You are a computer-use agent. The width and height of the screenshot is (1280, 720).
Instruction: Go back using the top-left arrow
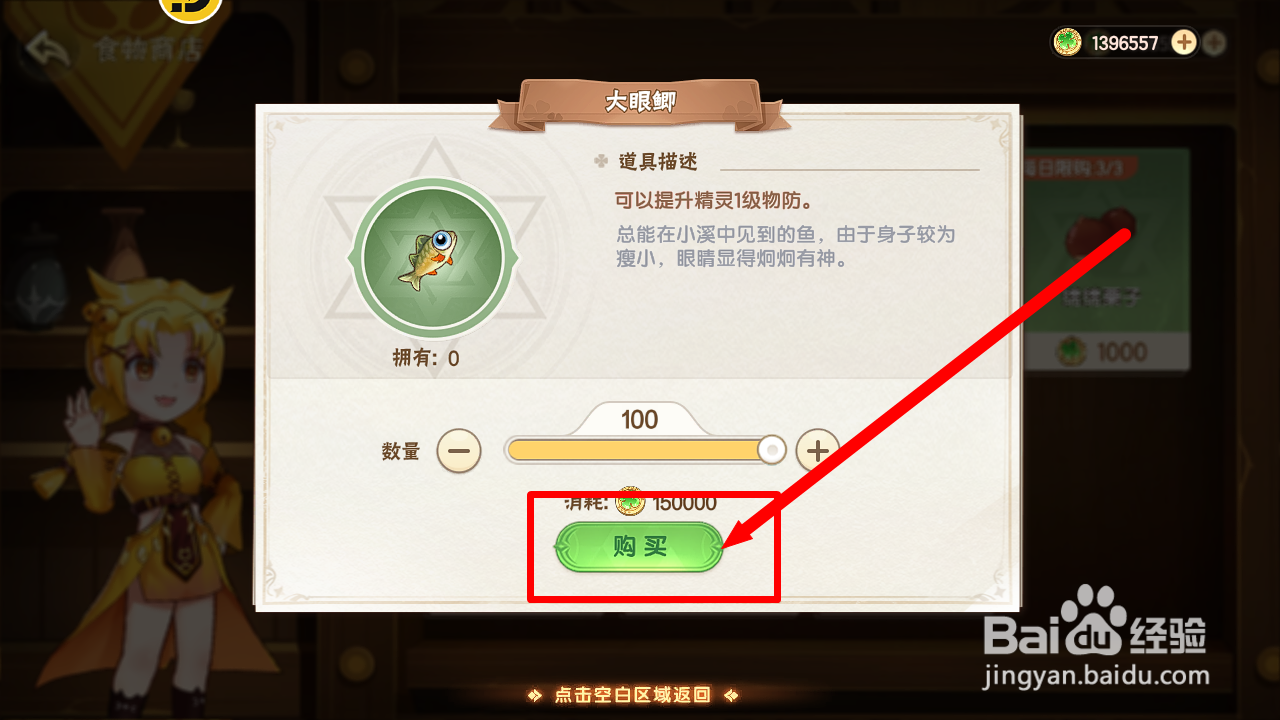tap(48, 49)
